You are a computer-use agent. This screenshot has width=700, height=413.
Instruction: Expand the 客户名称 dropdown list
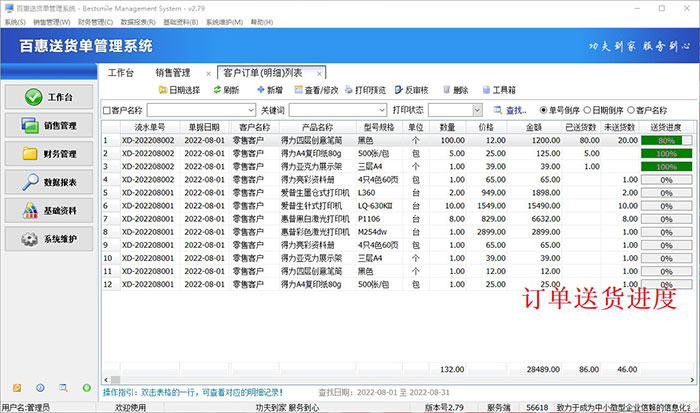(x=250, y=110)
